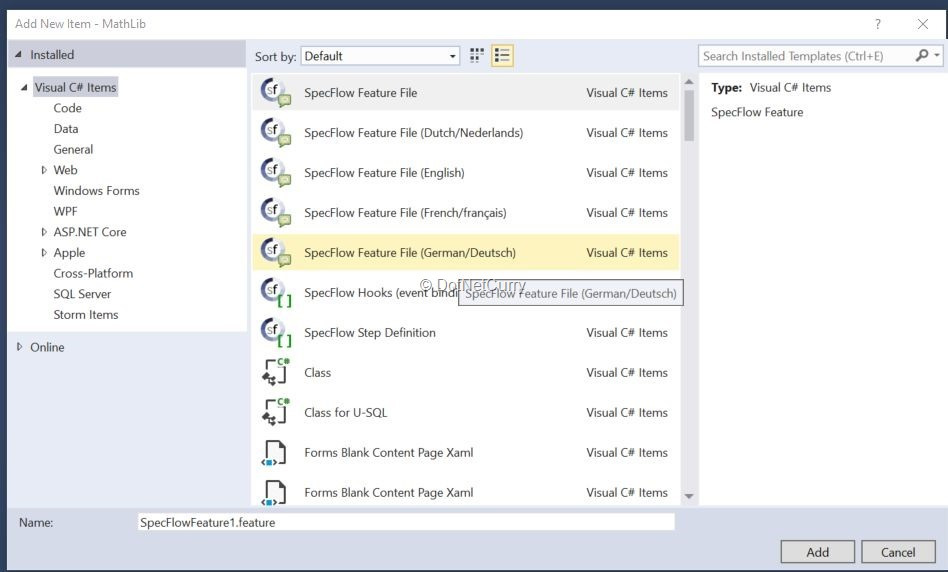This screenshot has height=572, width=948.
Task: Select the Data category
Action: (65, 128)
